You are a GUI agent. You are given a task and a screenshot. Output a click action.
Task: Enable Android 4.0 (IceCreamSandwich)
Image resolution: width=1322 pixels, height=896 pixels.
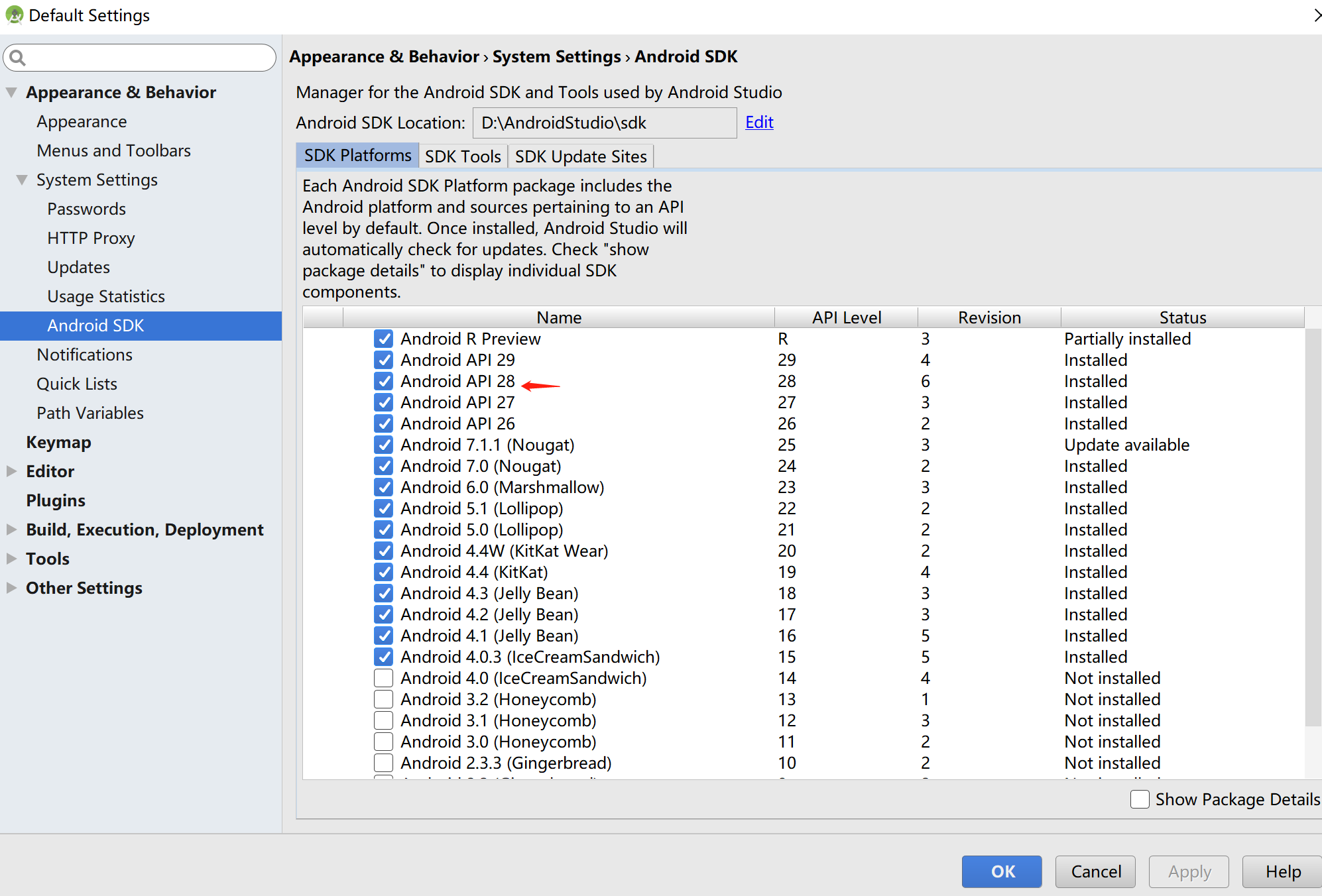click(384, 677)
